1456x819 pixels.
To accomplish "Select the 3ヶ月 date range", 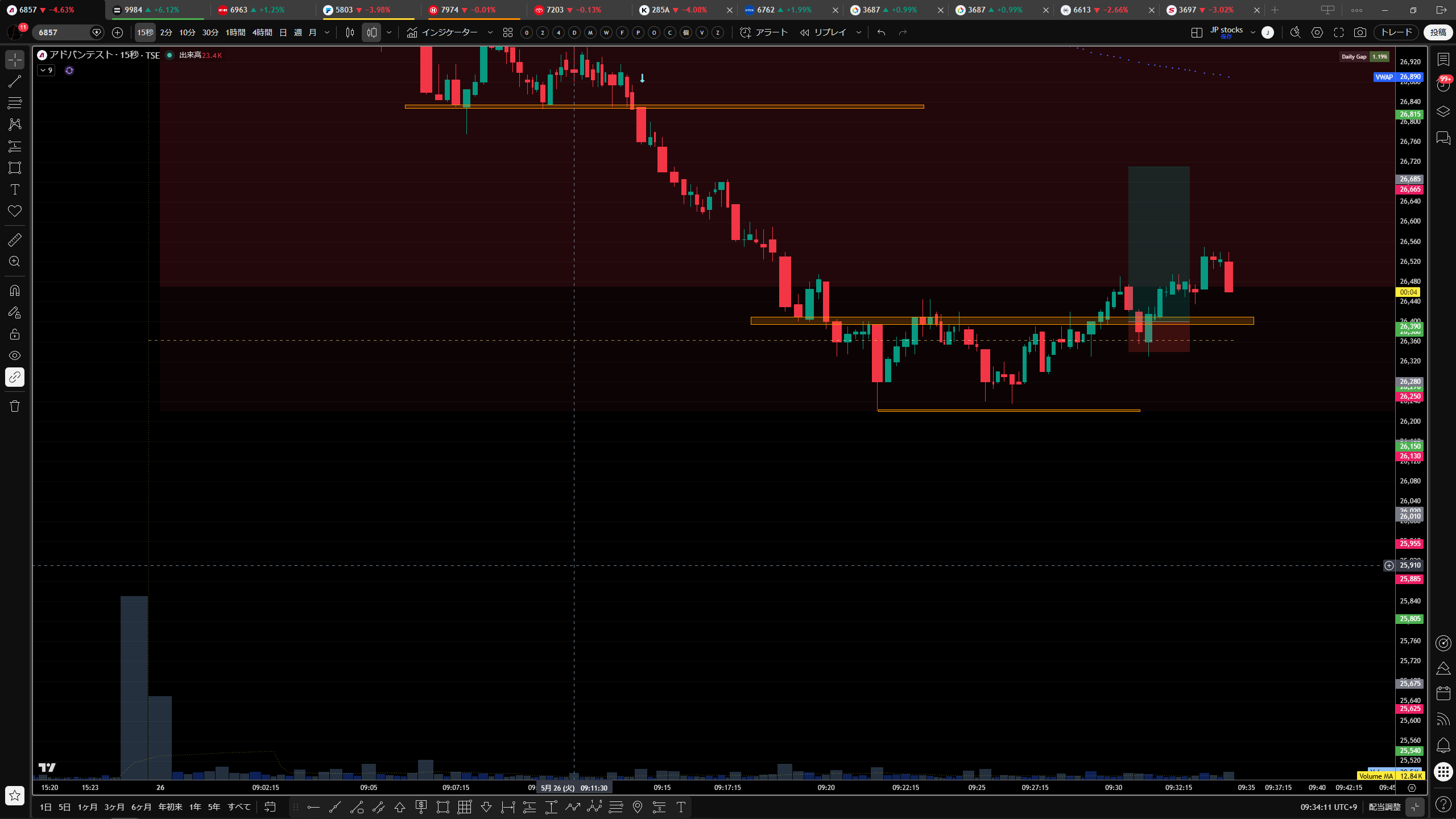I will coord(114,807).
